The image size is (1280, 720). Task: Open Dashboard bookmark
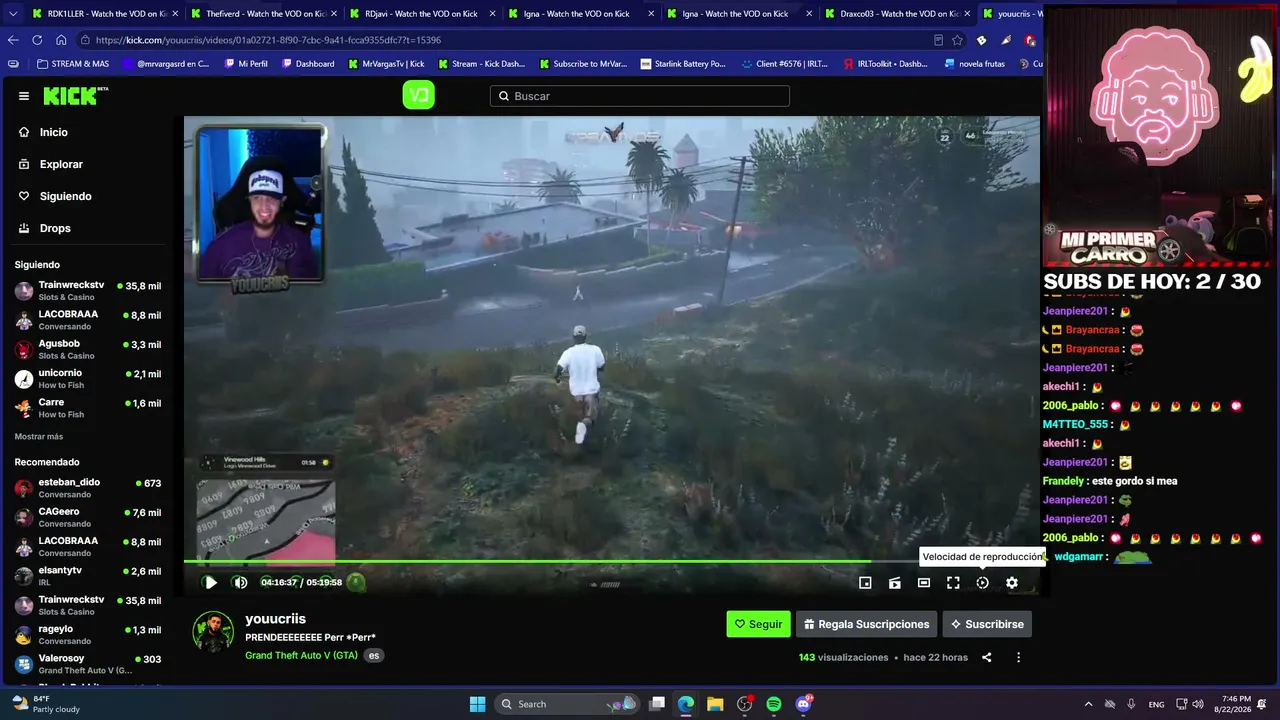(308, 64)
